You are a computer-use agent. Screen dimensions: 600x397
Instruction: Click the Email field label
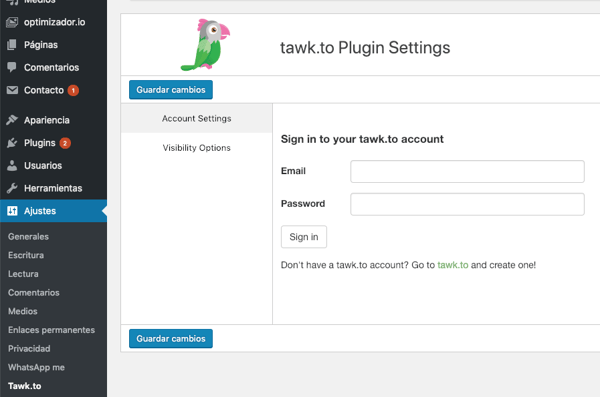(x=293, y=171)
